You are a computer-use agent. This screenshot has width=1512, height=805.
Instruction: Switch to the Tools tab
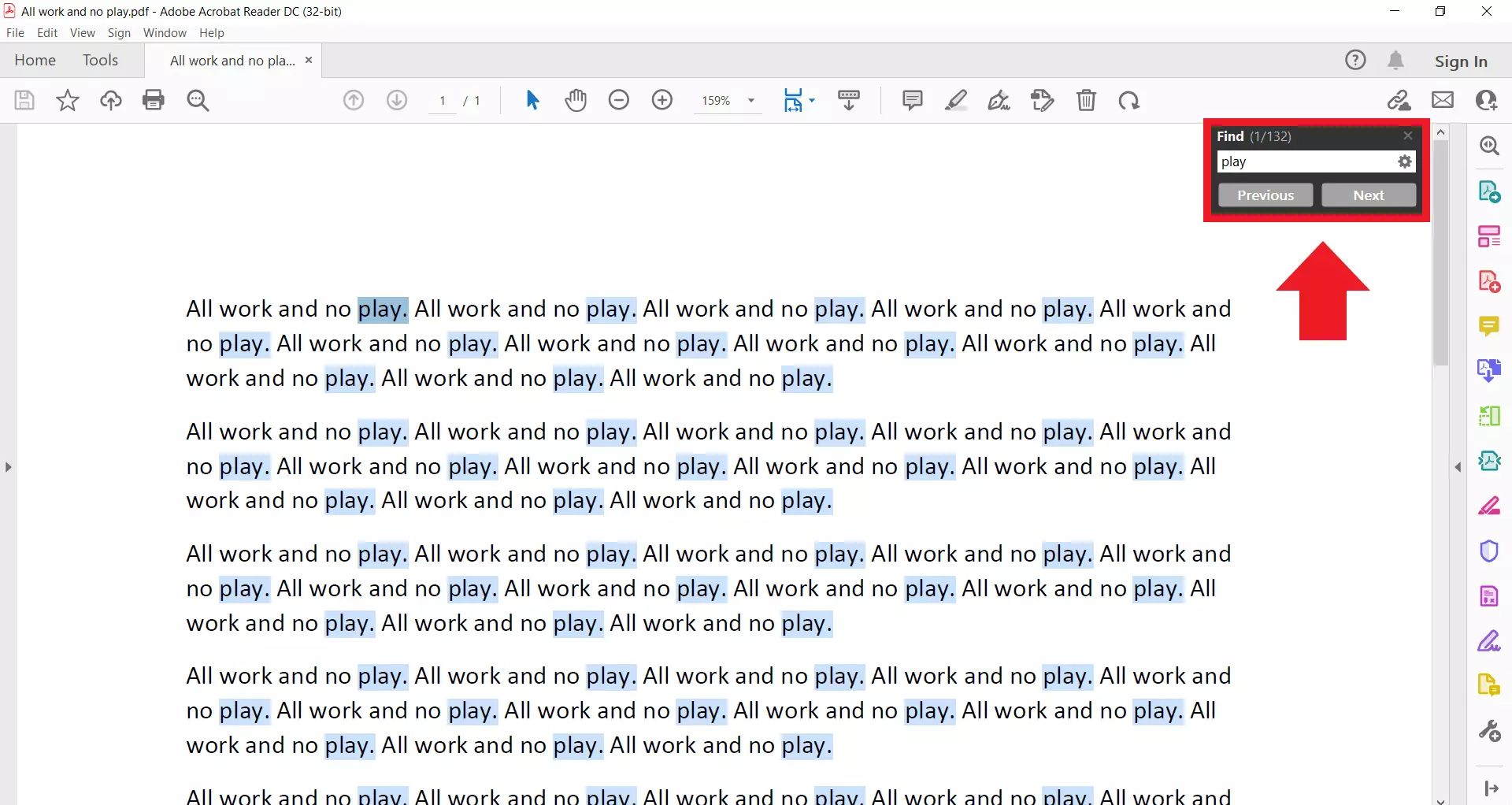(x=100, y=61)
